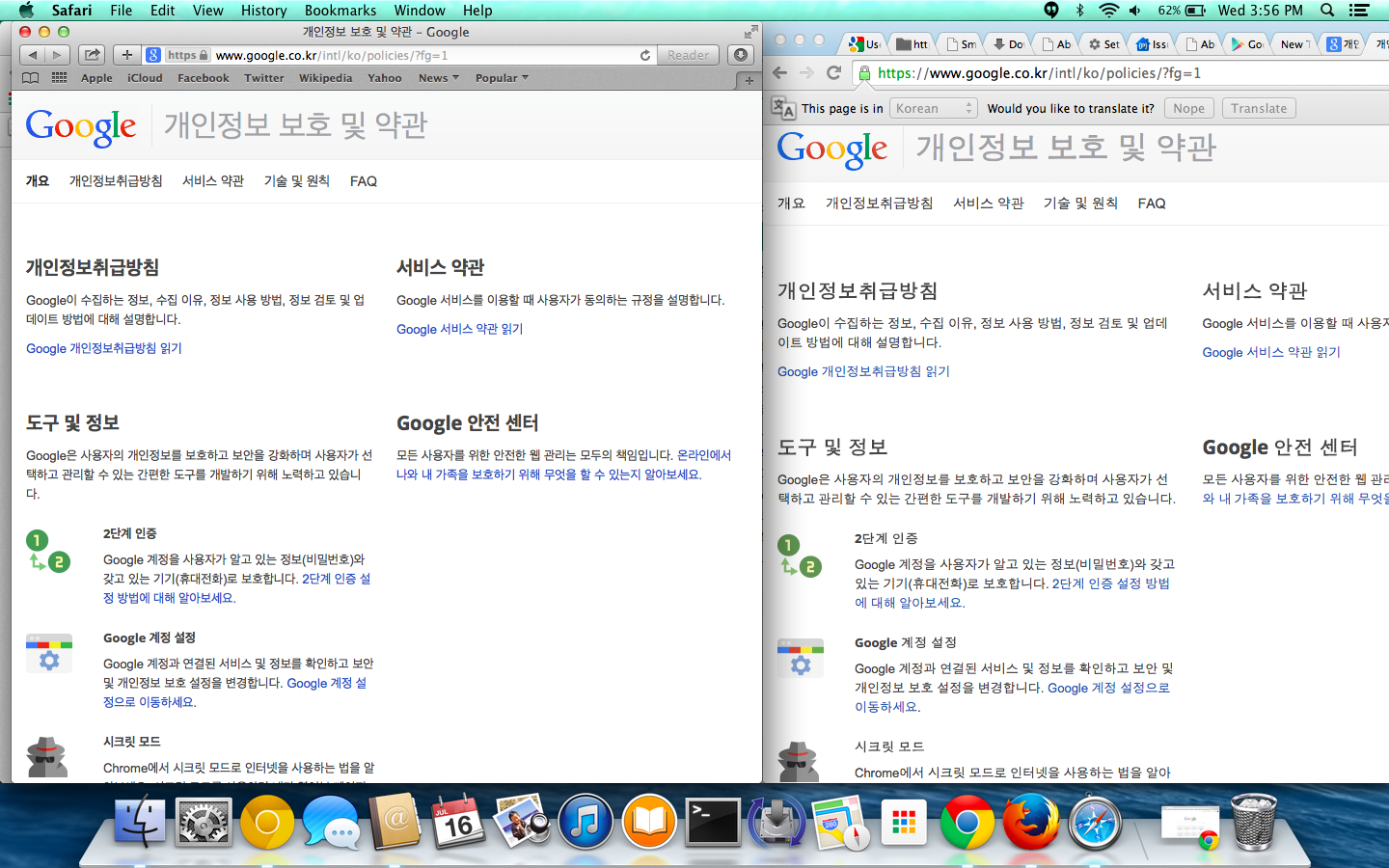Click Google logo in Chrome page
This screenshot has width=1389, height=868.
coord(832,149)
